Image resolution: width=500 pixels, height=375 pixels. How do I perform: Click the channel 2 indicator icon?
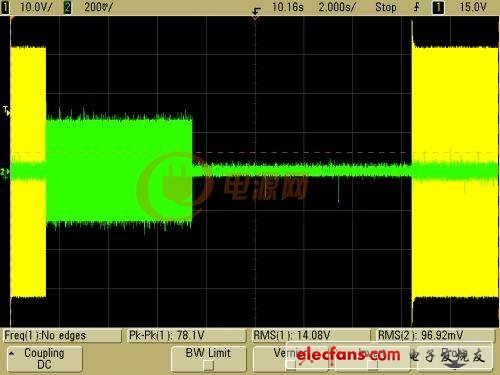click(x=67, y=7)
